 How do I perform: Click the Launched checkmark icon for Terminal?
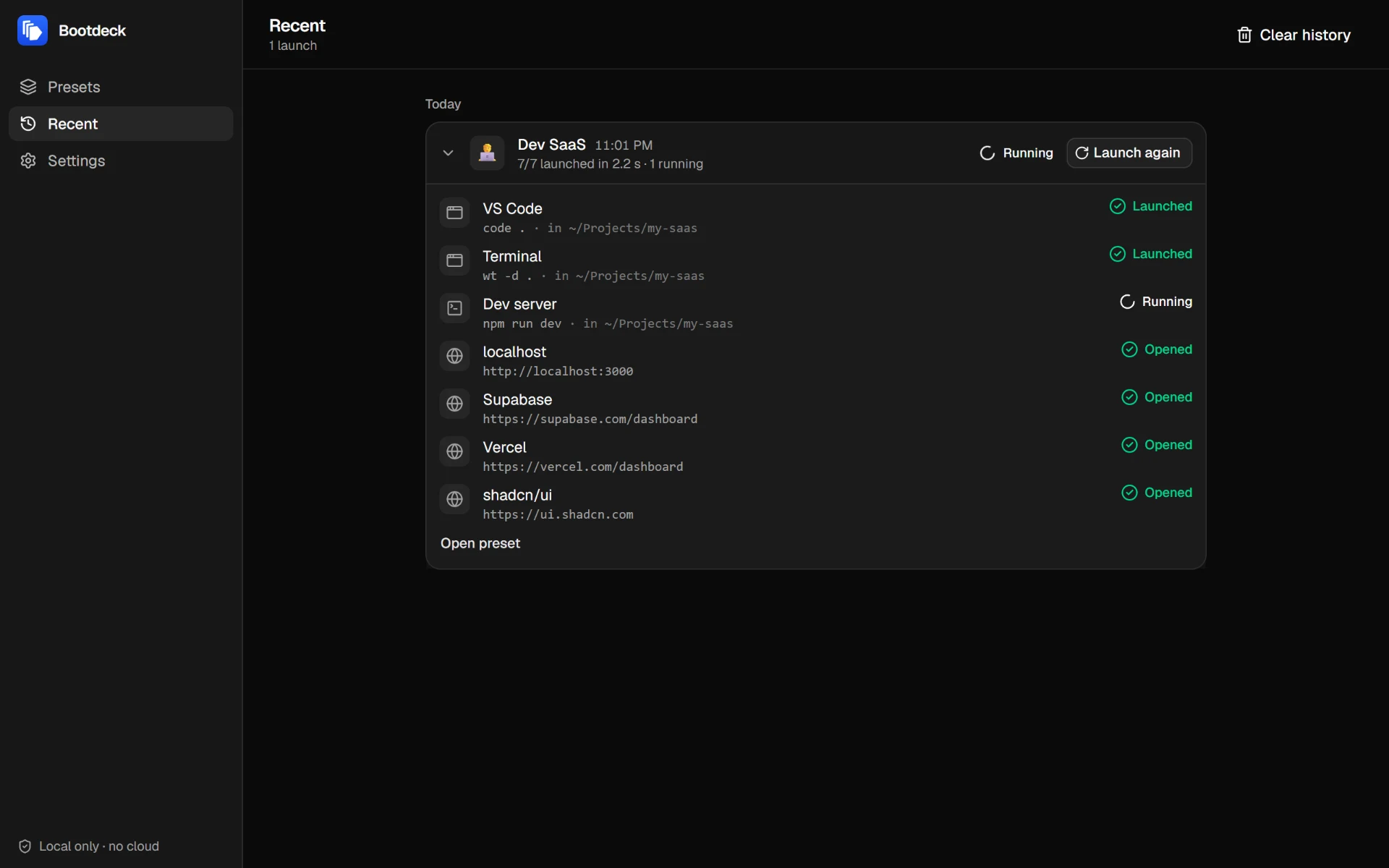pos(1117,254)
